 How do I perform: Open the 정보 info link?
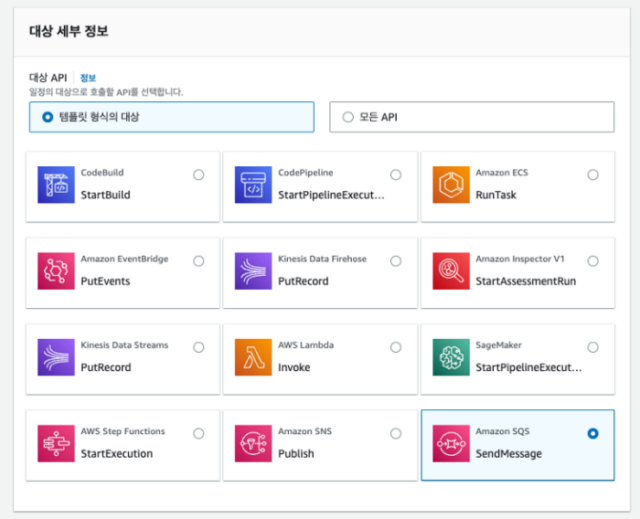88,78
